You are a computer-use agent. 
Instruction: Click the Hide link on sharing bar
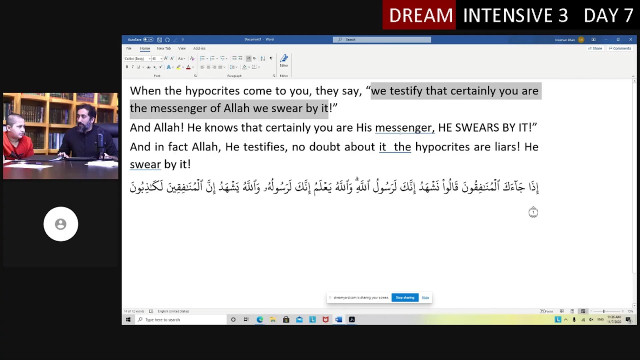pos(425,298)
